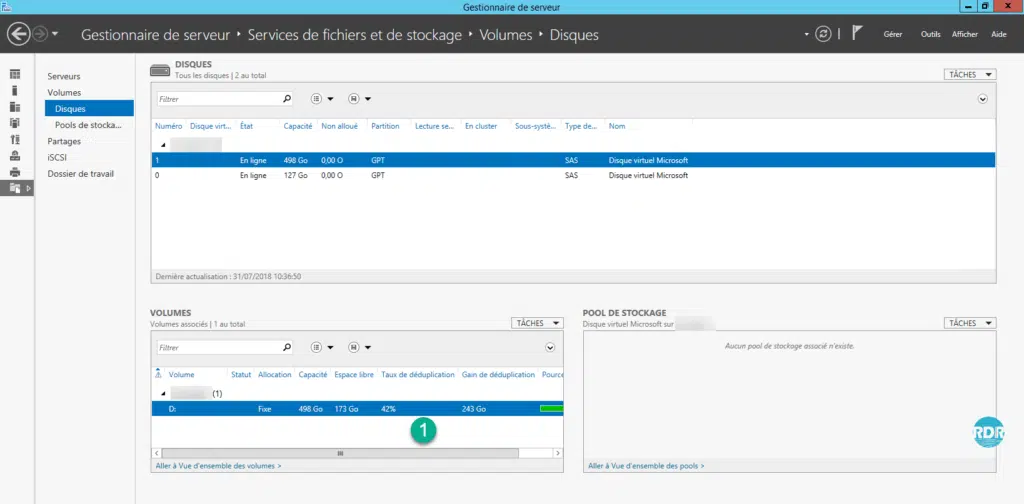Click the save query icon in Disques toolbar

[355, 99]
